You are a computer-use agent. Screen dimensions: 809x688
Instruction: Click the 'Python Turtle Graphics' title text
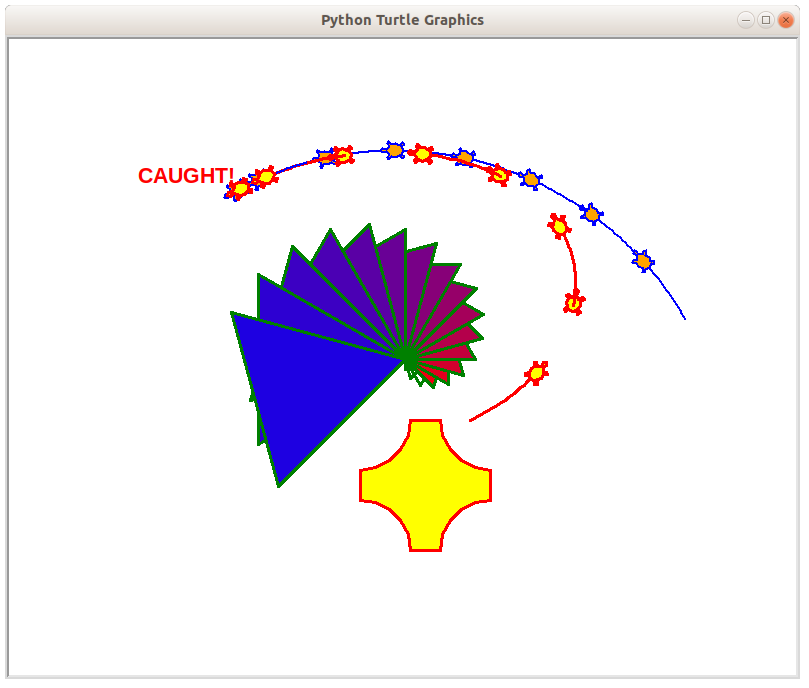coord(402,20)
